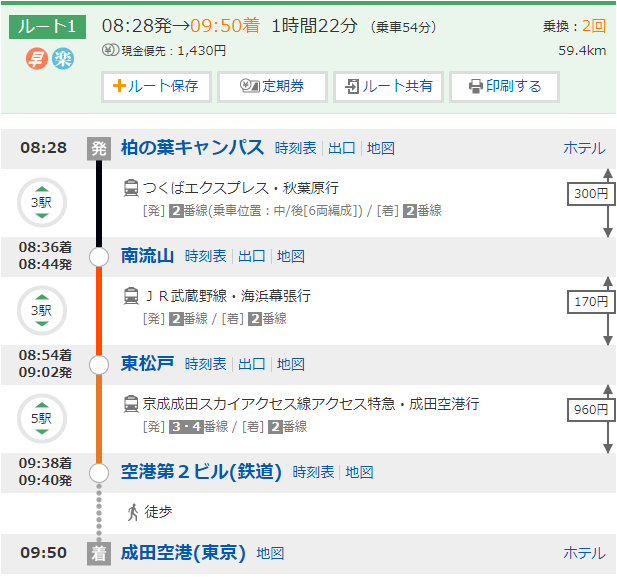
Task: Click the 960円 fare box
Action: pos(591,410)
